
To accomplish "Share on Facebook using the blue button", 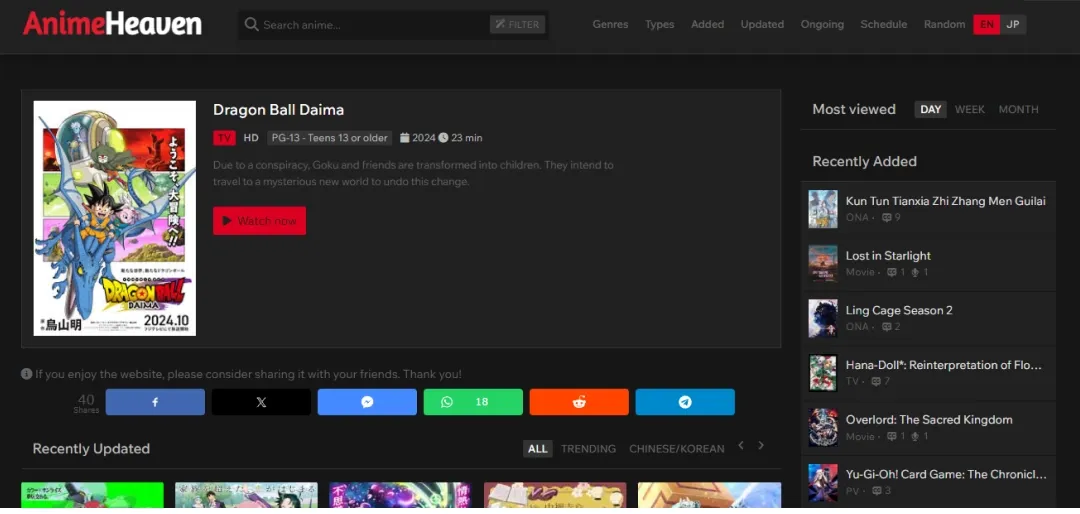I will click(155, 402).
